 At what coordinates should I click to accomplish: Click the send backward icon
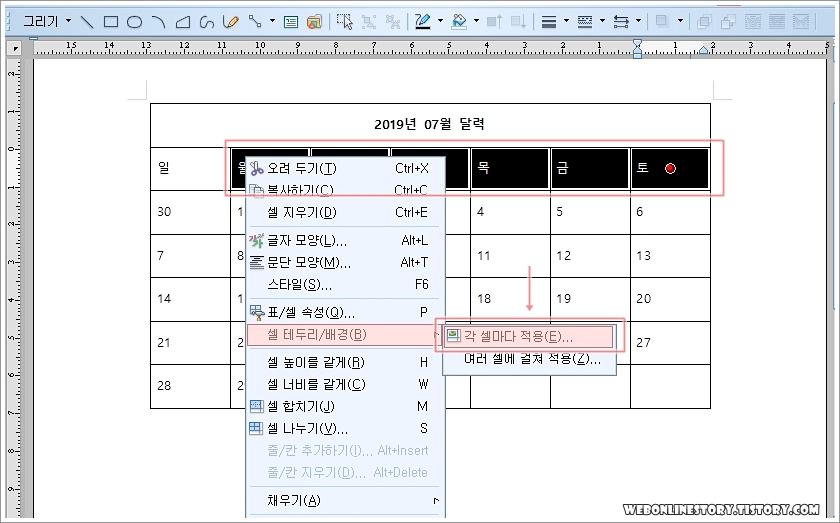click(518, 22)
